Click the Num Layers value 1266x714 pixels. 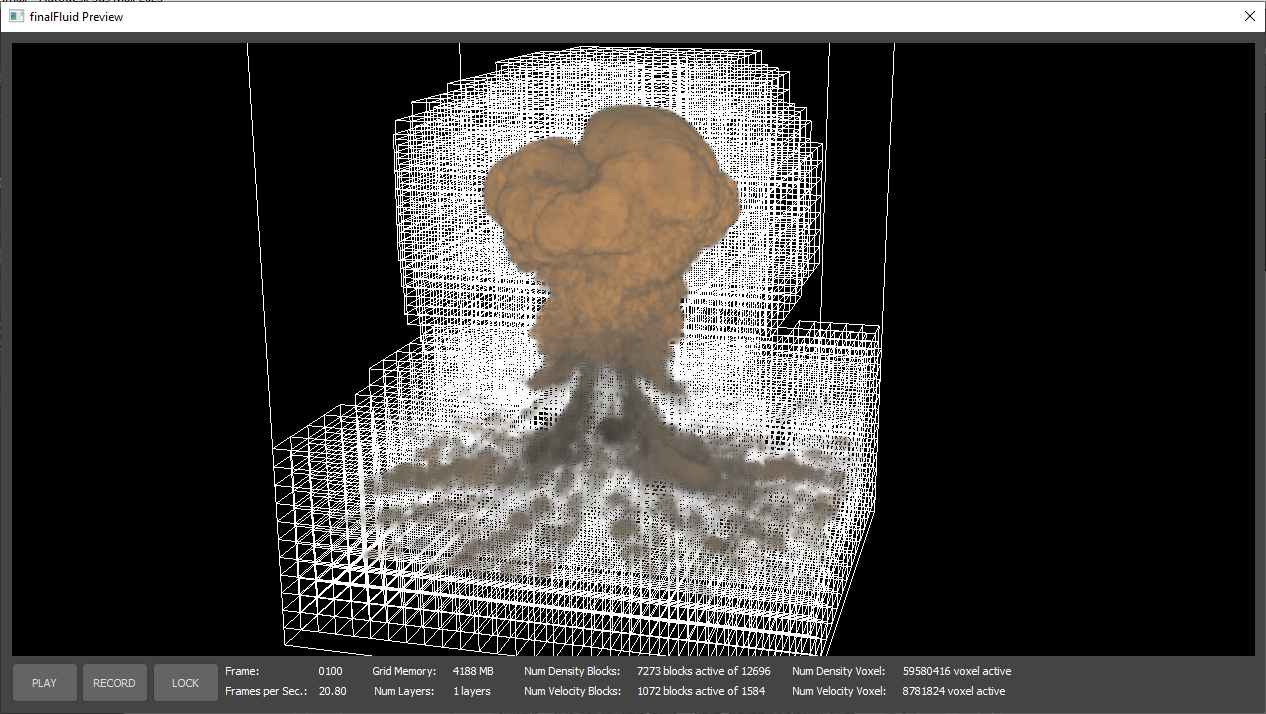tap(472, 691)
